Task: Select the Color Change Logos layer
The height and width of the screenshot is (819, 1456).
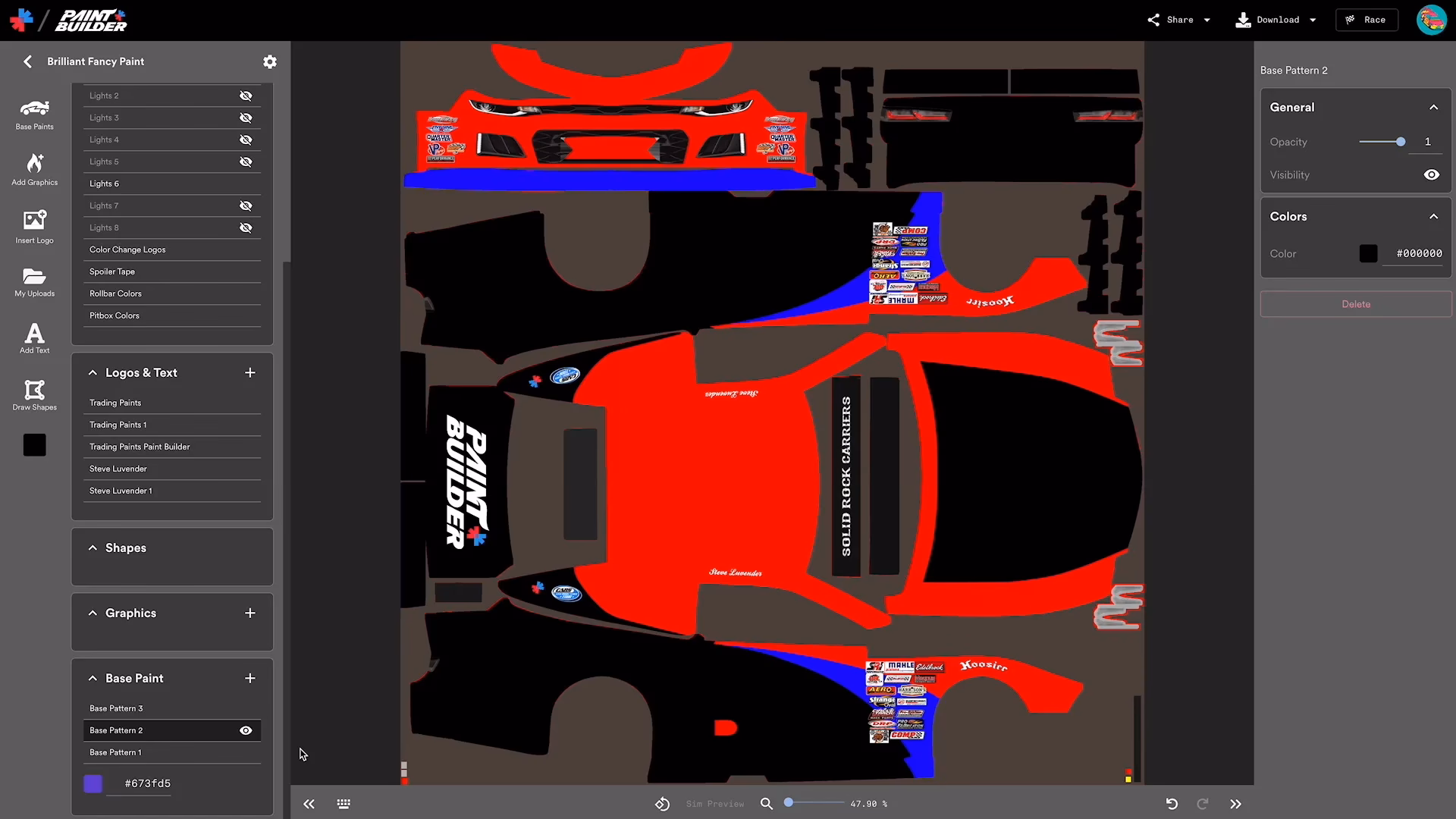Action: coord(172,249)
